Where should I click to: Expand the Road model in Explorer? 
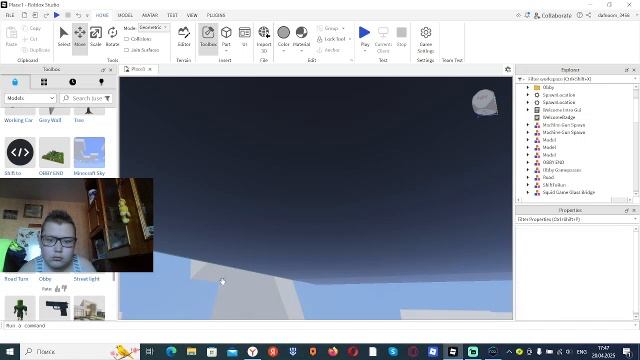click(528, 177)
